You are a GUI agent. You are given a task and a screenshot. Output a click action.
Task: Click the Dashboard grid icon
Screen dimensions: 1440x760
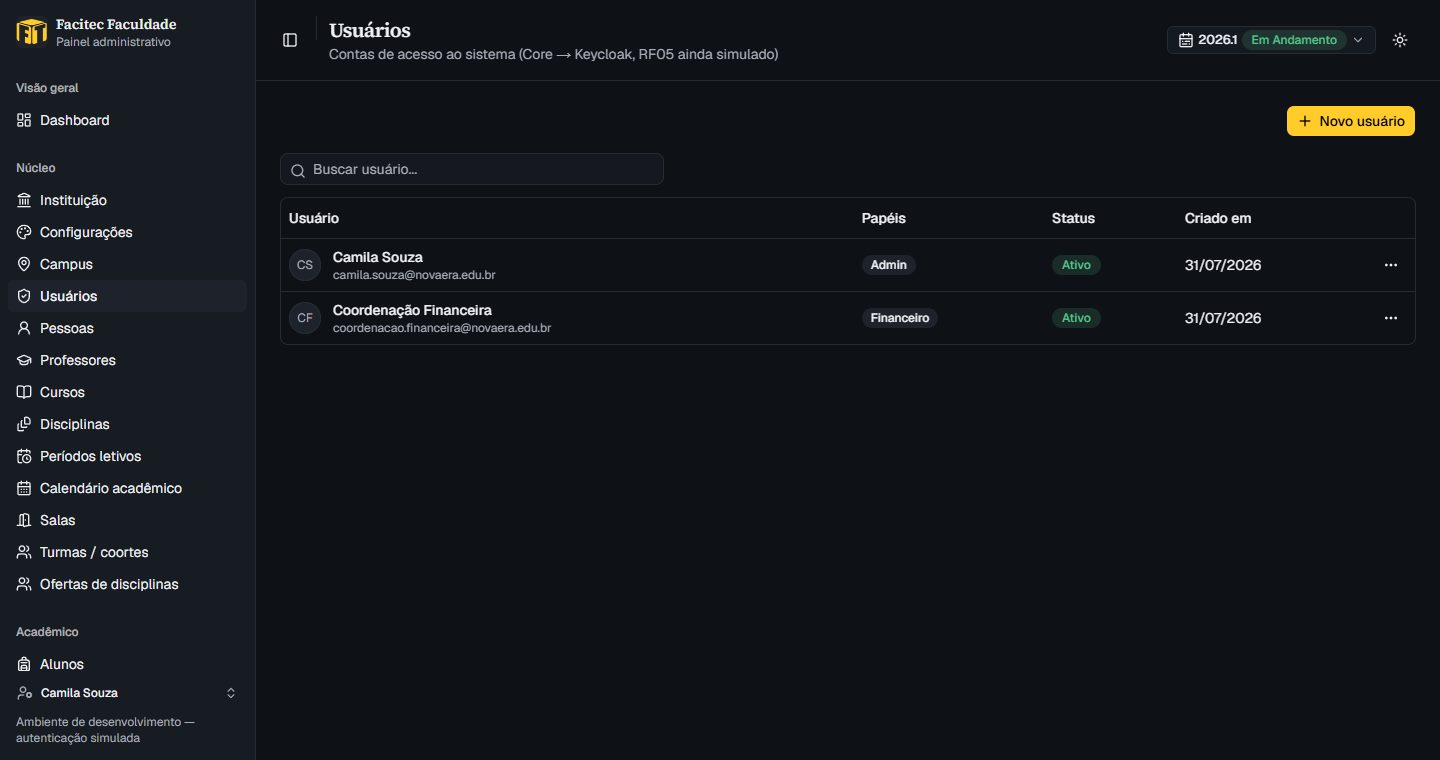[24, 120]
